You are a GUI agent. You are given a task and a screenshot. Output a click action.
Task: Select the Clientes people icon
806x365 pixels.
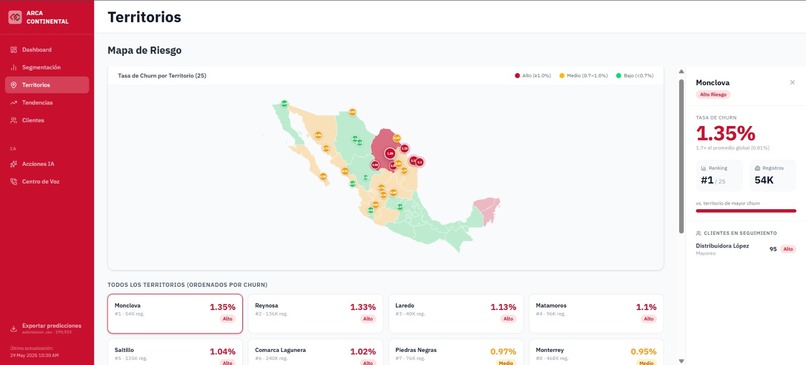[14, 120]
